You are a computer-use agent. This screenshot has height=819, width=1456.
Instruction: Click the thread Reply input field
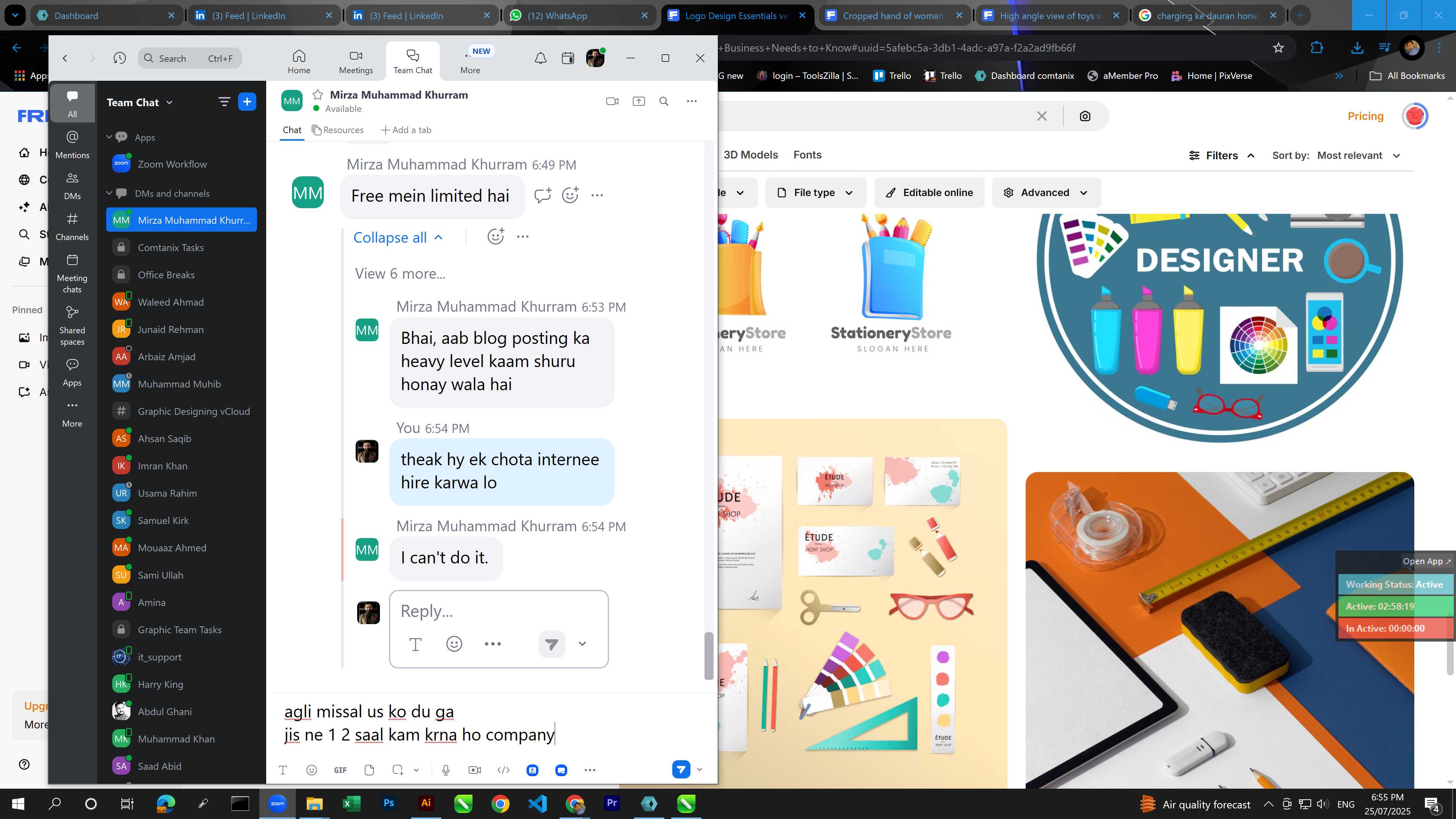pyautogui.click(x=499, y=611)
